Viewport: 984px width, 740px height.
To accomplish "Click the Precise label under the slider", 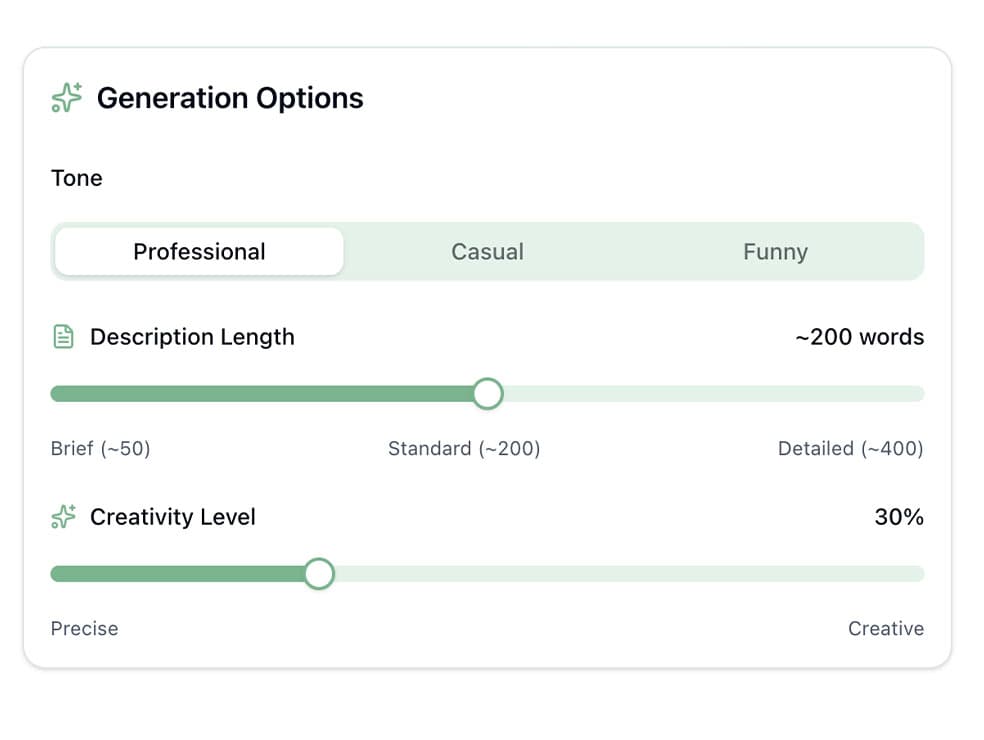I will tap(84, 628).
